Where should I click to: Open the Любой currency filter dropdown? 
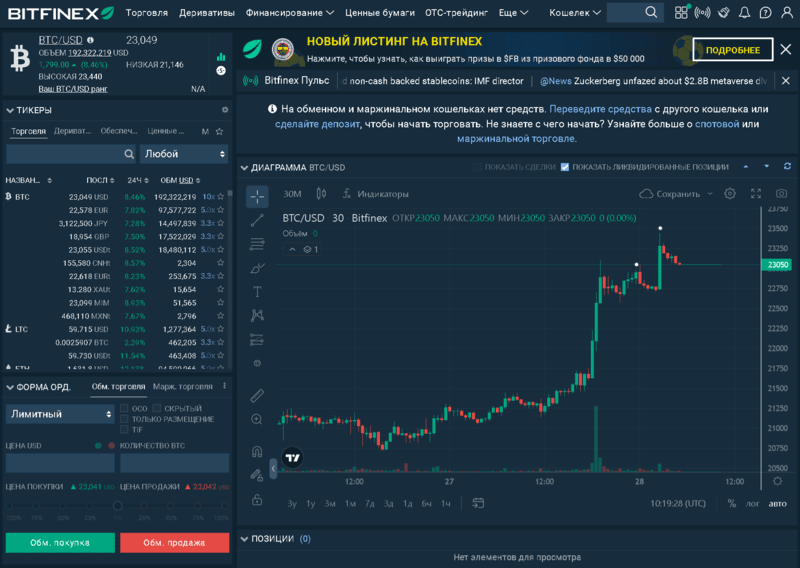pyautogui.click(x=184, y=154)
